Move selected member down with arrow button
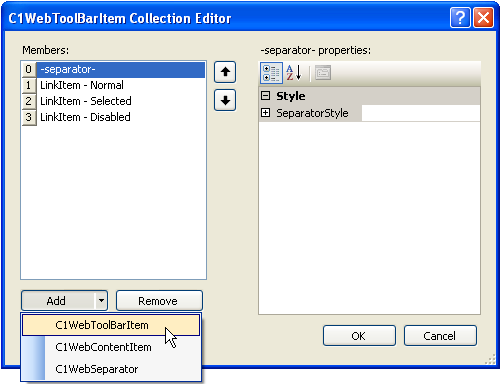Viewport: 502px width, 384px height. 225,100
